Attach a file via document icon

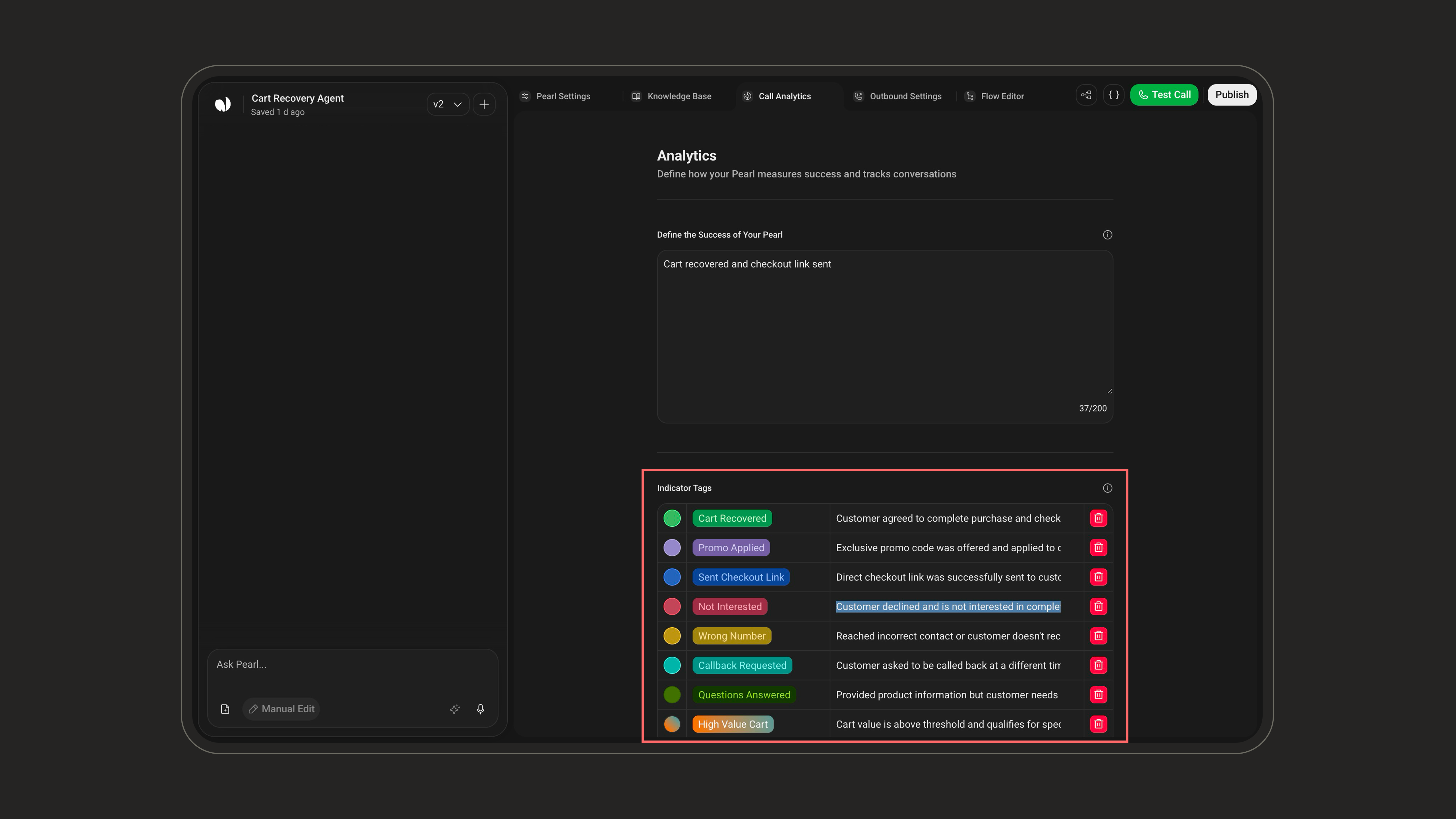(225, 709)
